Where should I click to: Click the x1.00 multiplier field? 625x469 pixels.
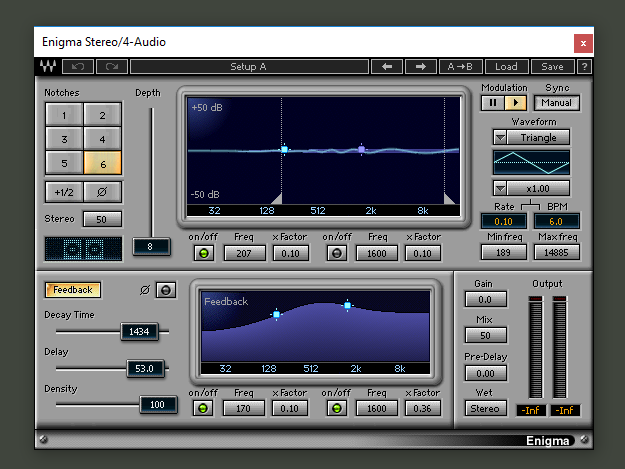coord(538,188)
